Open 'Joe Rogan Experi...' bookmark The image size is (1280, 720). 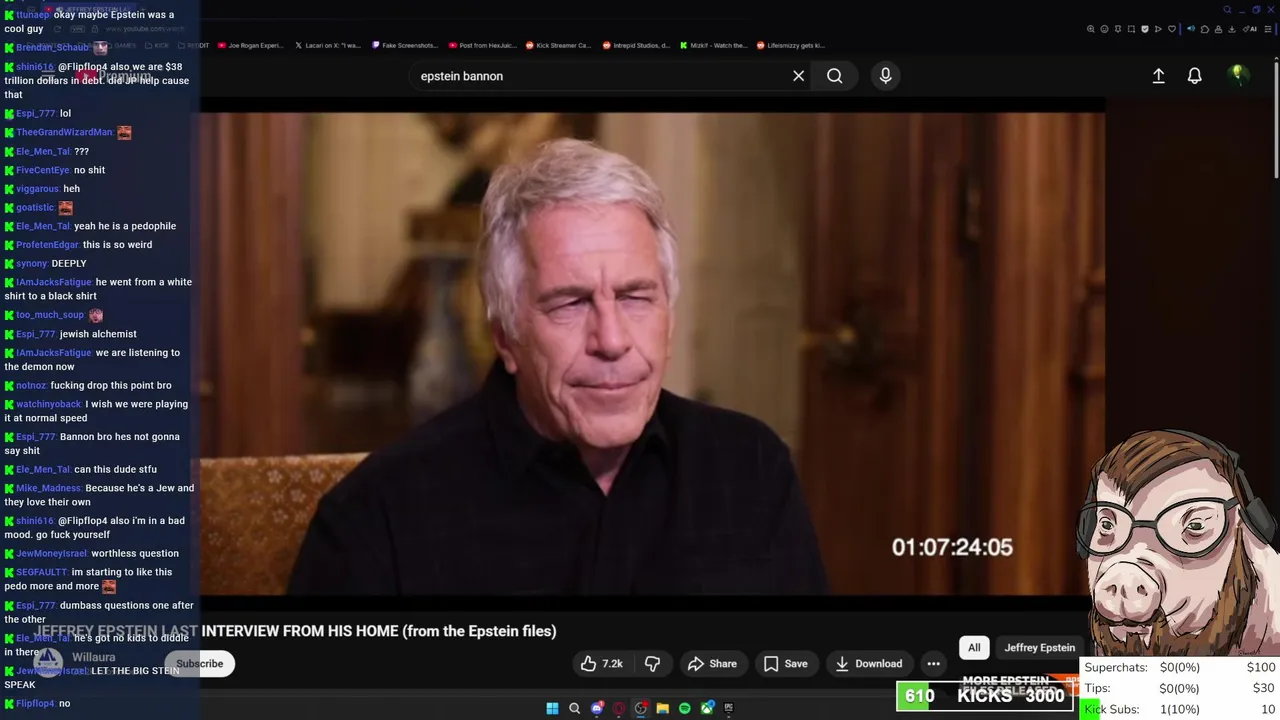coord(251,45)
